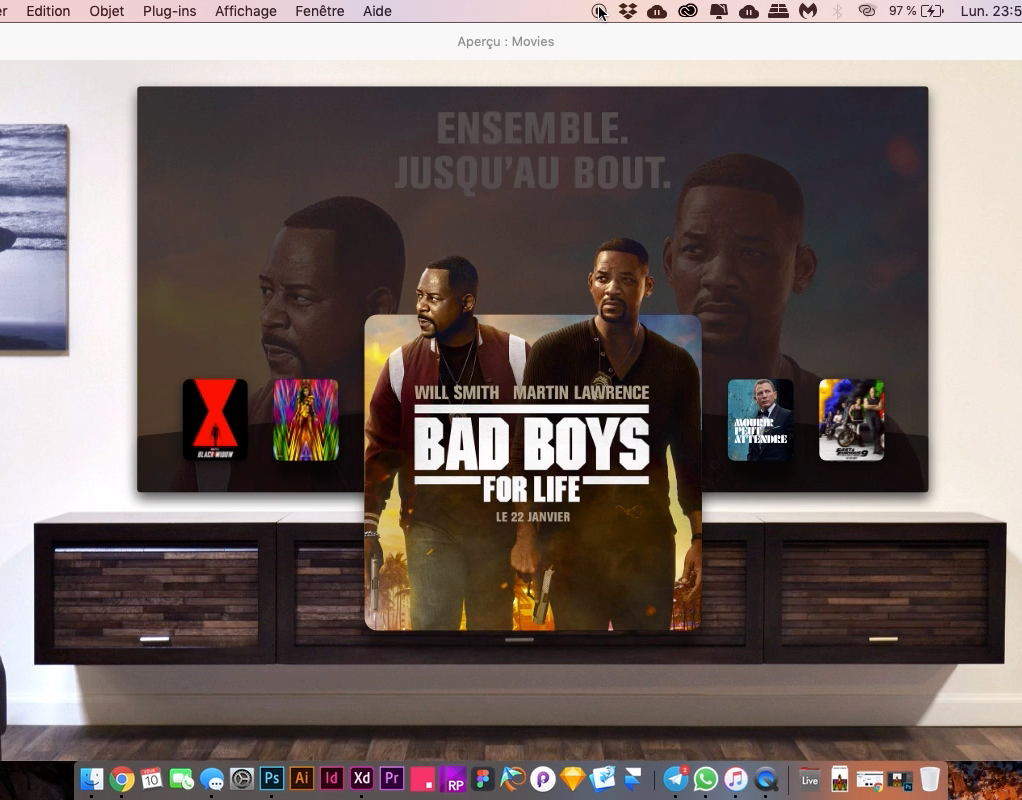
Task: Open the Aide menu
Action: pyautogui.click(x=377, y=11)
